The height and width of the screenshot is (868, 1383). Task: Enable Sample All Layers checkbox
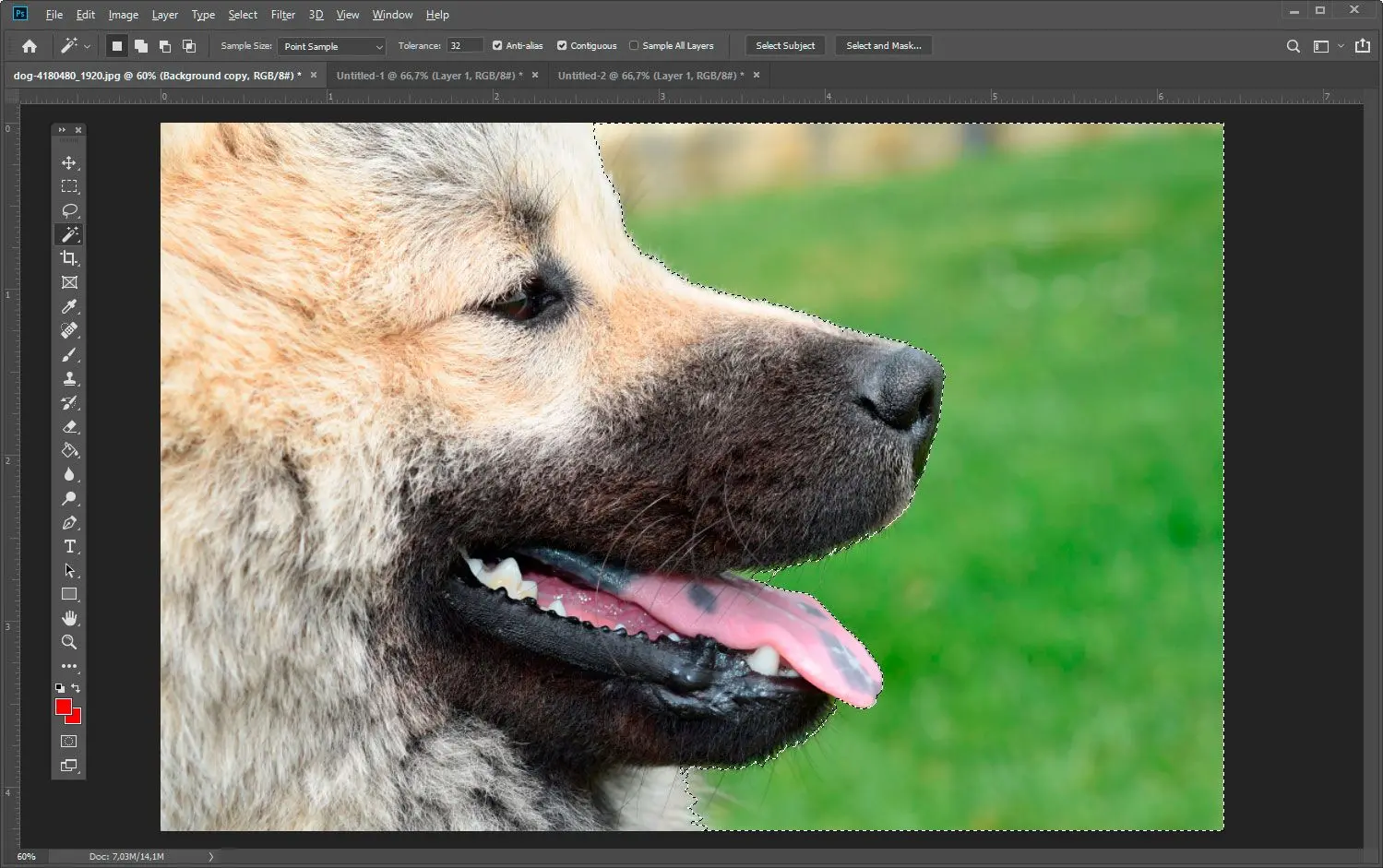[x=634, y=45]
